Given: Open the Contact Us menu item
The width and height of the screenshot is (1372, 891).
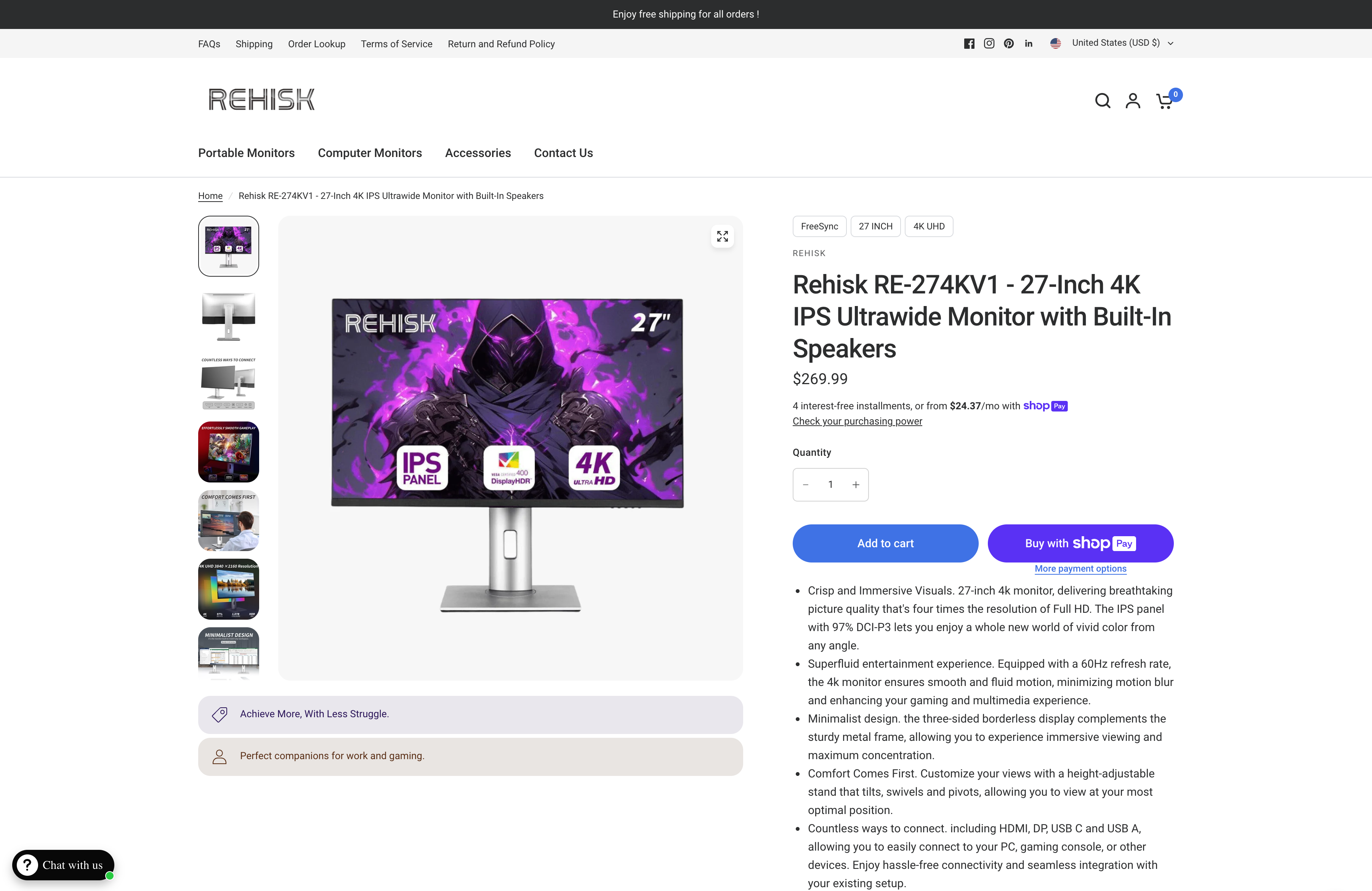Looking at the screenshot, I should [563, 153].
